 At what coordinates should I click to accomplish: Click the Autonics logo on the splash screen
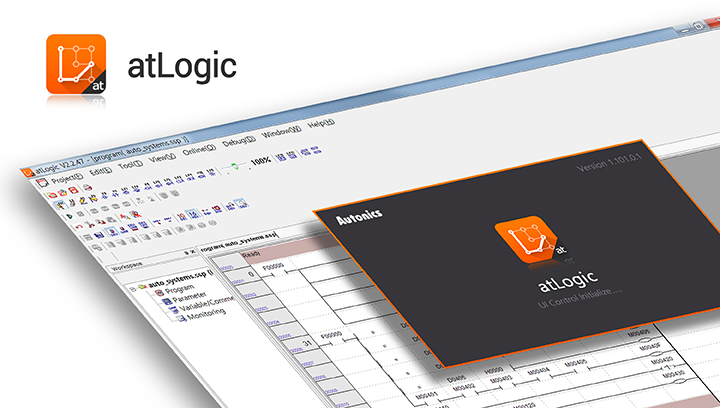click(359, 217)
